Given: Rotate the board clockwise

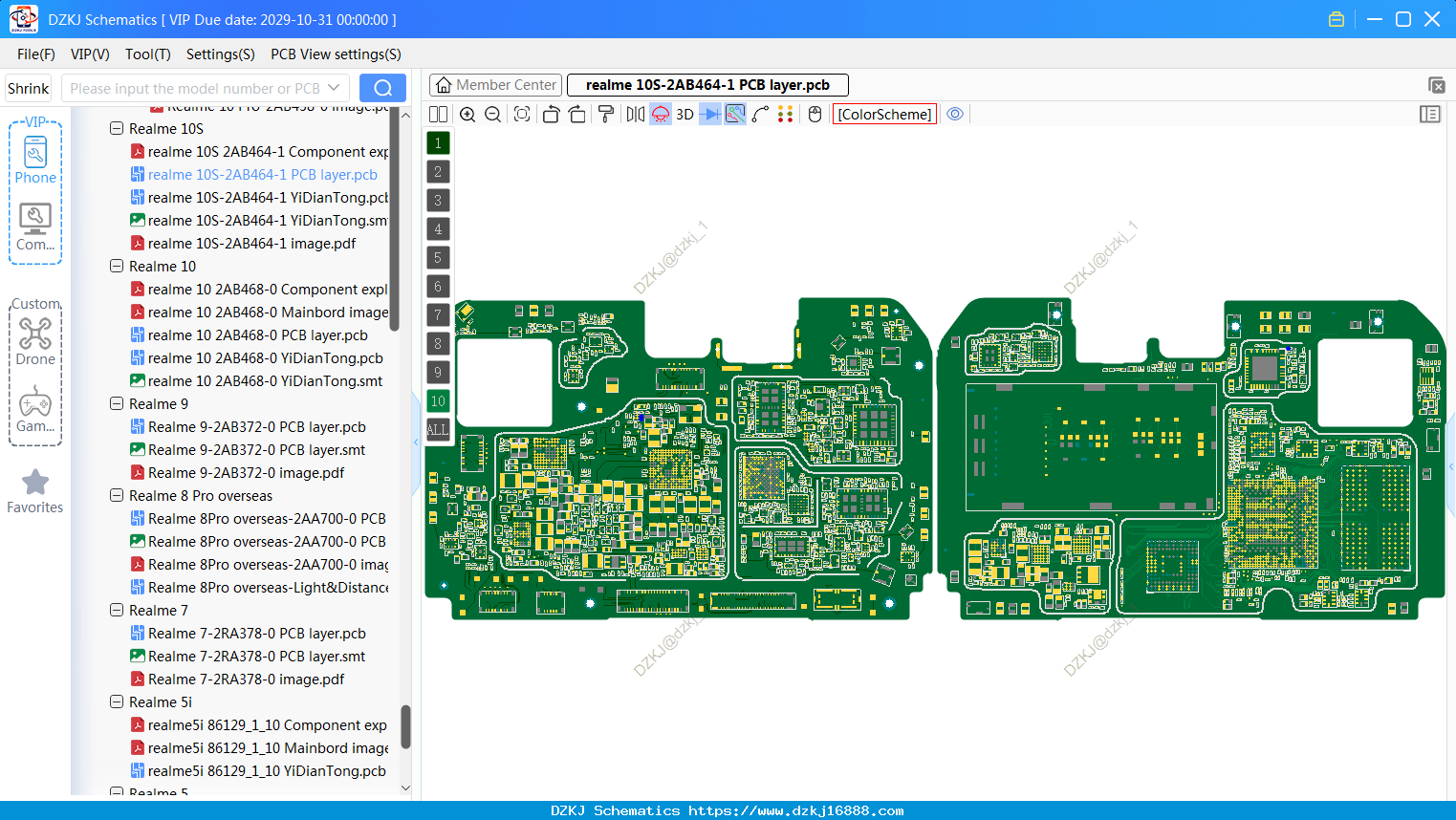Looking at the screenshot, I should (x=576, y=115).
